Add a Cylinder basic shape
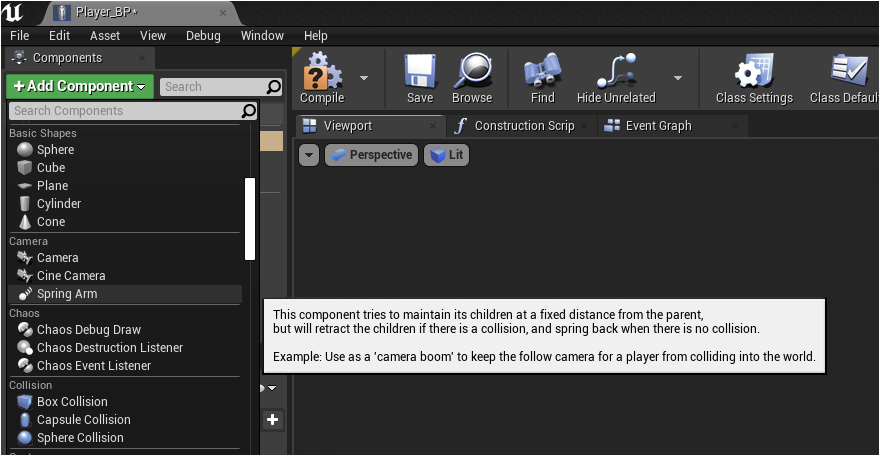880x456 pixels. [x=125, y=204]
